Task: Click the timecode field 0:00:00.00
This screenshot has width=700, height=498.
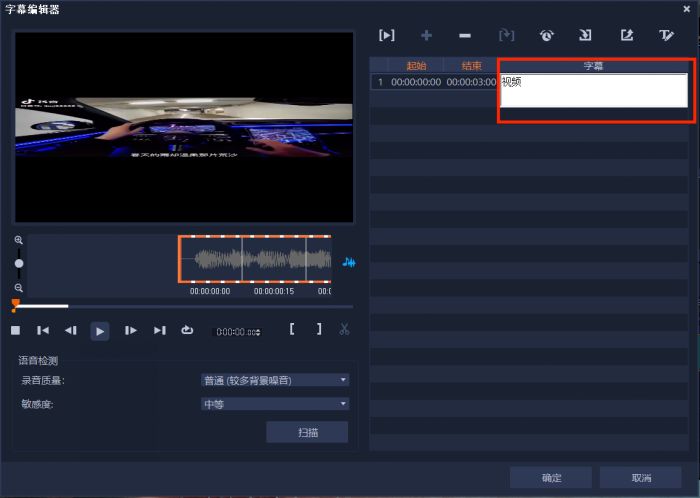Action: 236,332
